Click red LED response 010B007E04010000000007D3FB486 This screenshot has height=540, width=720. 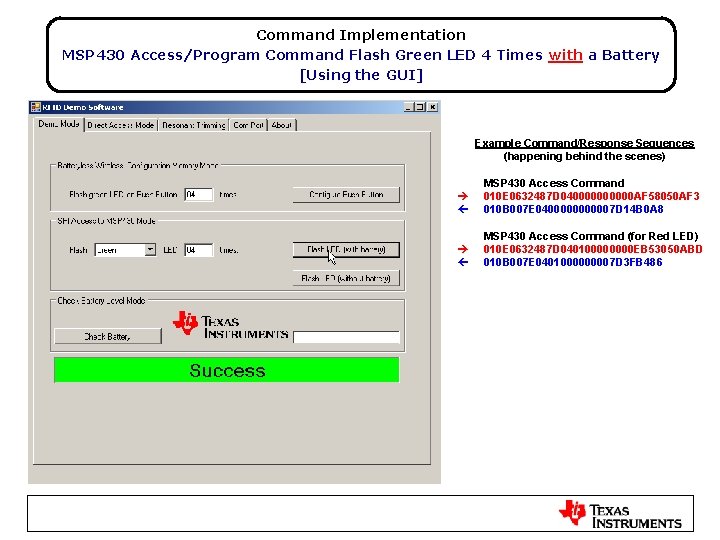pos(573,262)
